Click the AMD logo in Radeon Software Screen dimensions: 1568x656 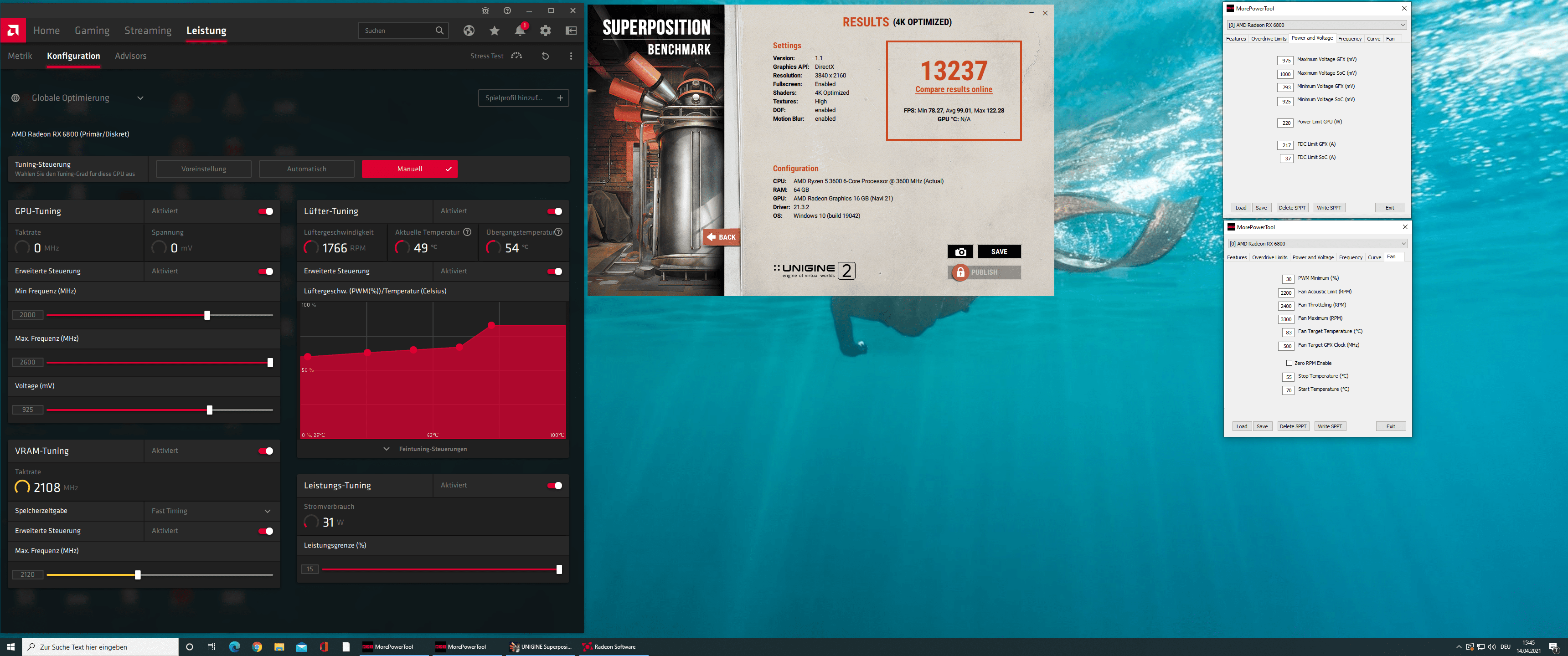13,30
